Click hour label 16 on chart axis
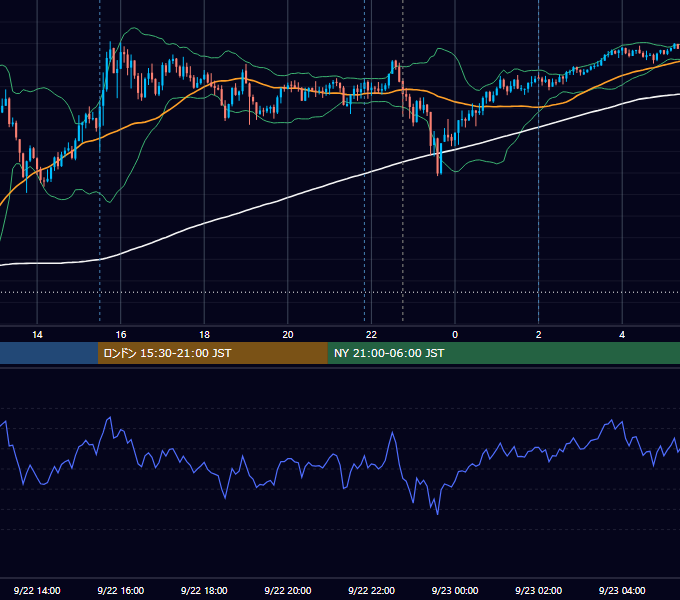680x600 pixels. pos(121,335)
